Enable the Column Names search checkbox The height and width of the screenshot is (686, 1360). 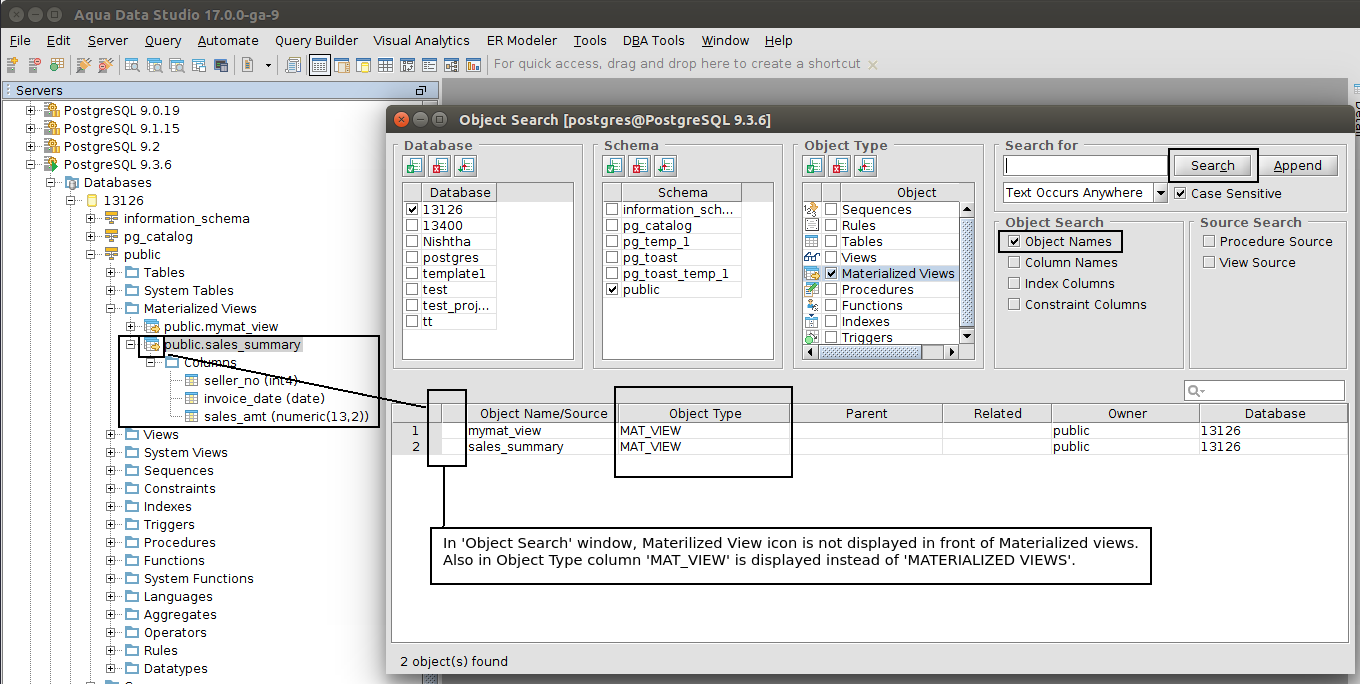1014,263
